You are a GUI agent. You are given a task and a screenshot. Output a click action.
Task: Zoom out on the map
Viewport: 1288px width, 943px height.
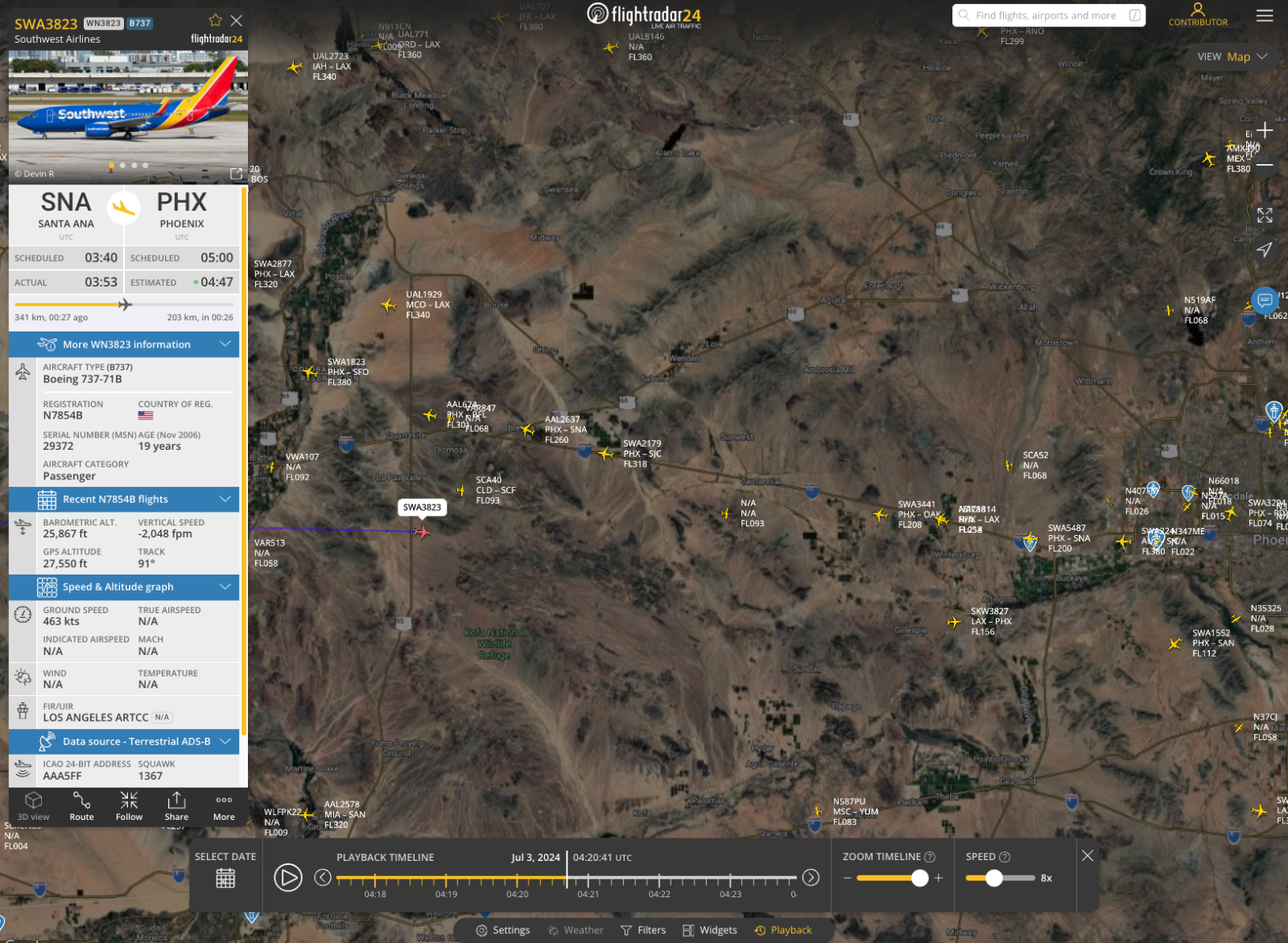click(1265, 165)
